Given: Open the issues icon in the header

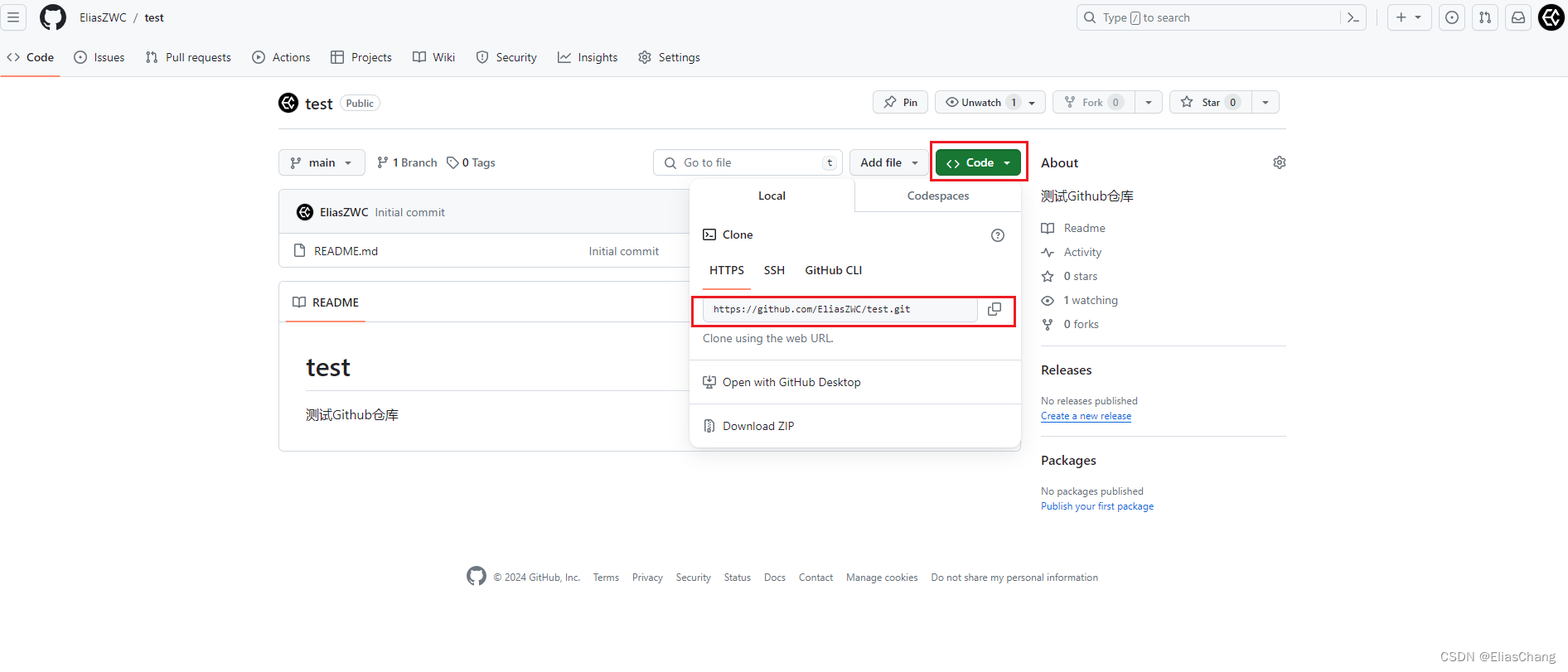Looking at the screenshot, I should (1452, 17).
